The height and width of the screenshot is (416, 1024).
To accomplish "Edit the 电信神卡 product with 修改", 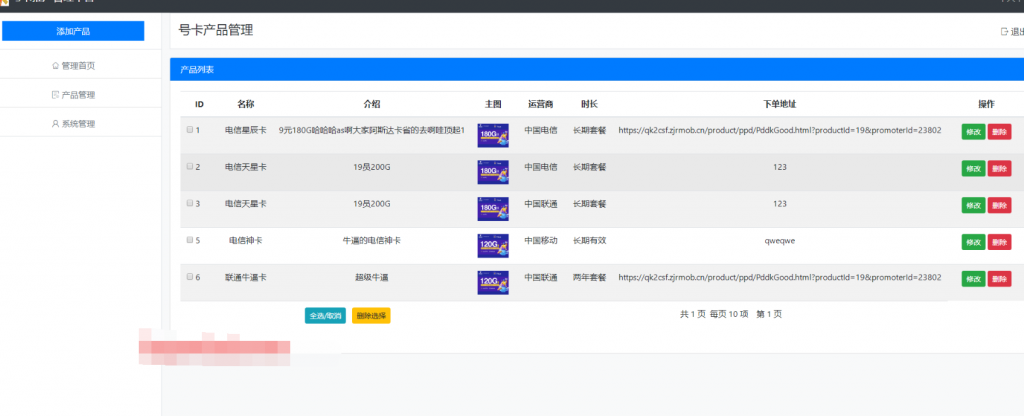I will 971,242.
